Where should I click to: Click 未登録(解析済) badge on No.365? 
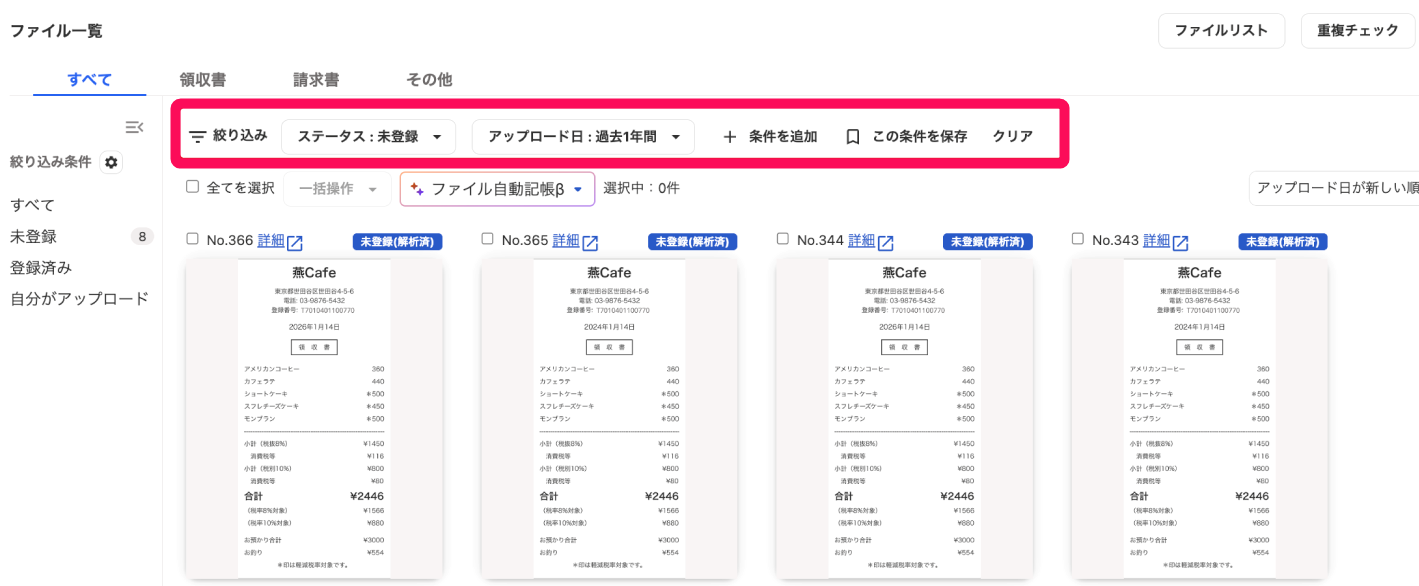(x=692, y=242)
